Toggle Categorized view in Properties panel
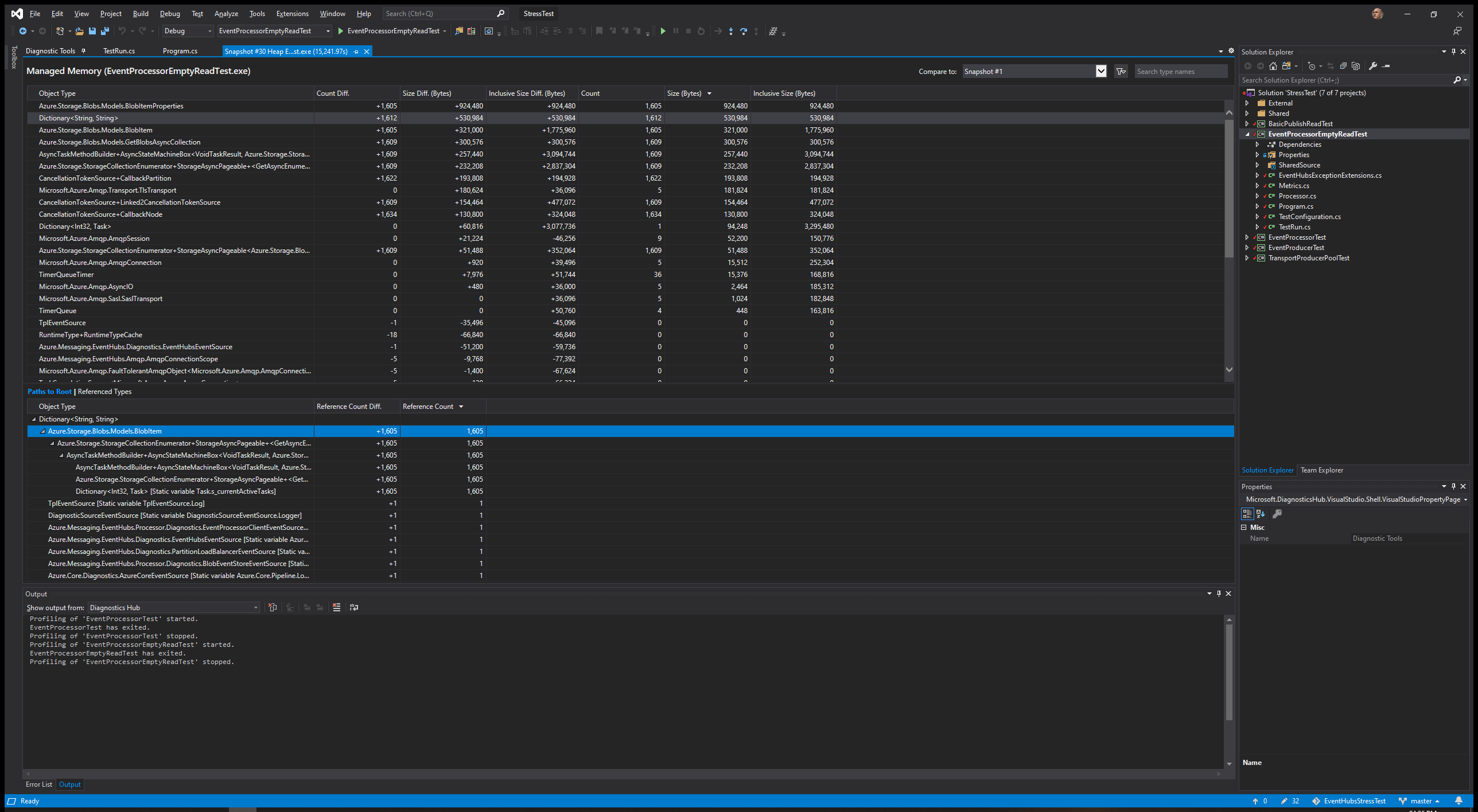Screen dimensions: 1478x812 coord(1247,513)
